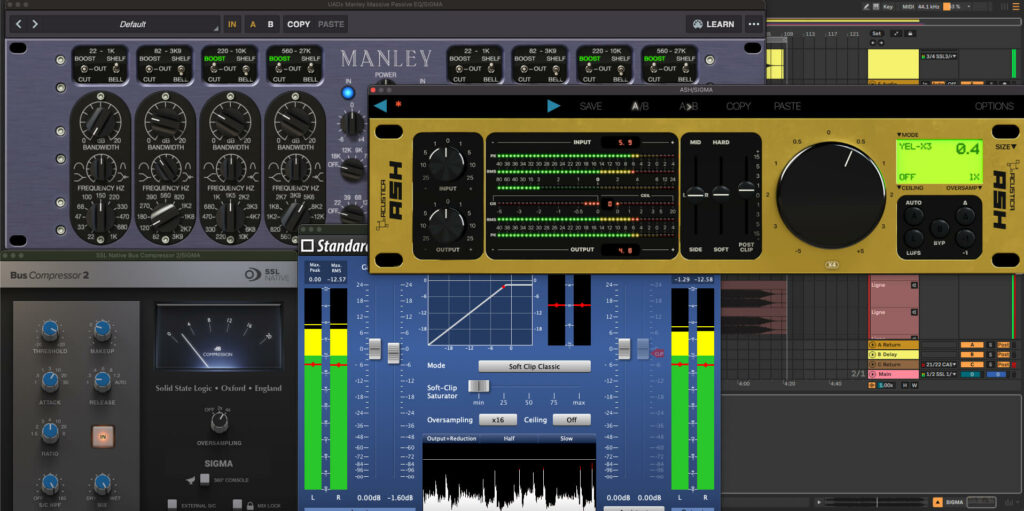Image resolution: width=1024 pixels, height=511 pixels.
Task: Click the next preset arrow in ASH
Action: pos(554,106)
